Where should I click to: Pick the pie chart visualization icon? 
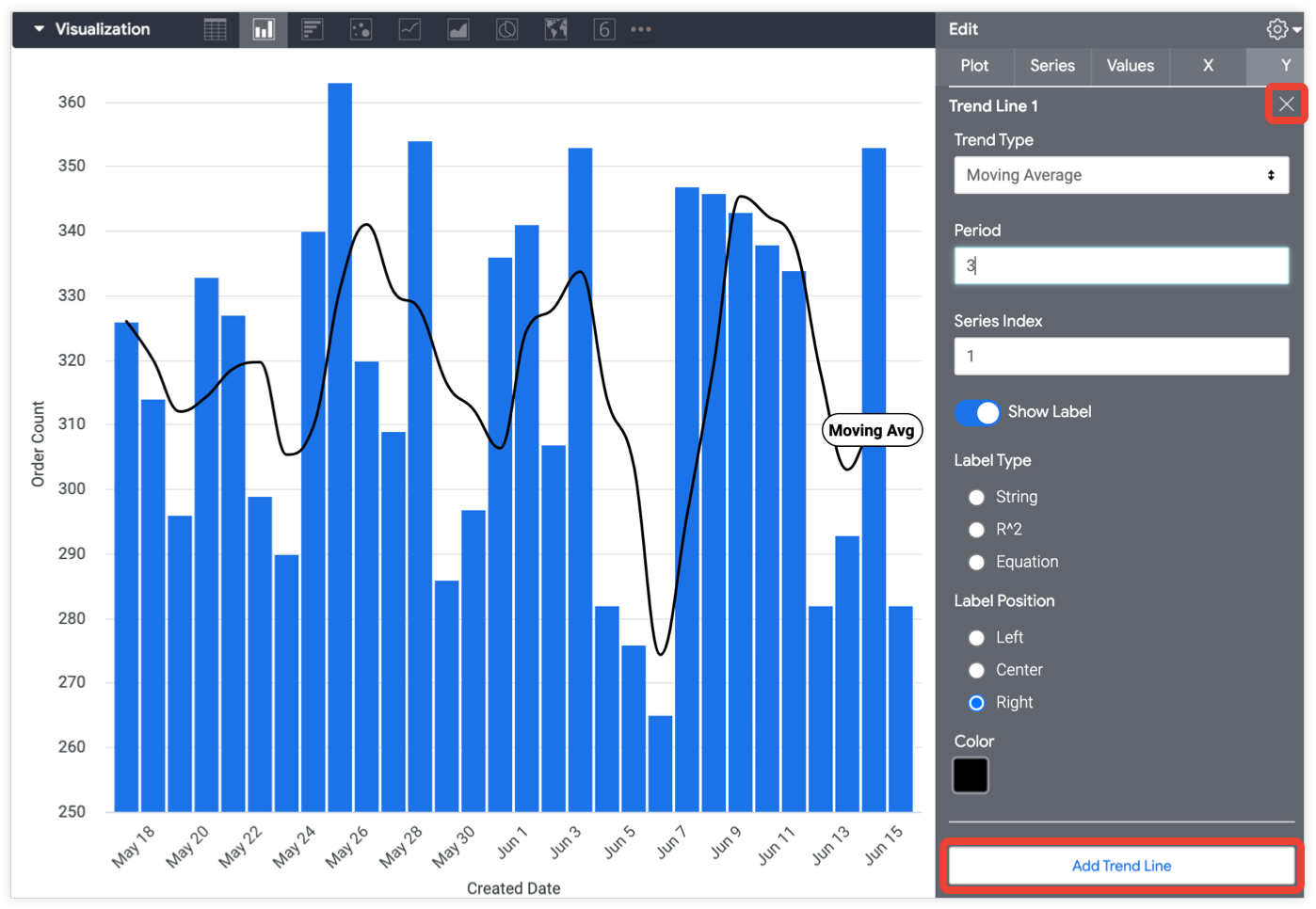[x=506, y=29]
